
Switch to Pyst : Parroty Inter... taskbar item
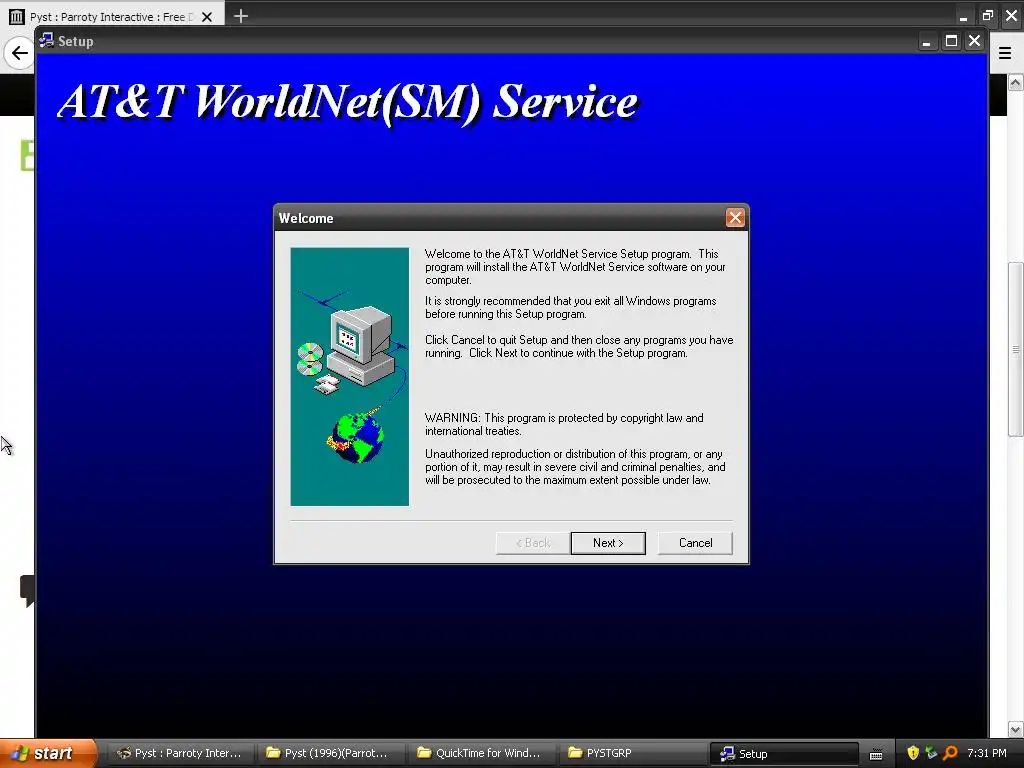[178, 753]
